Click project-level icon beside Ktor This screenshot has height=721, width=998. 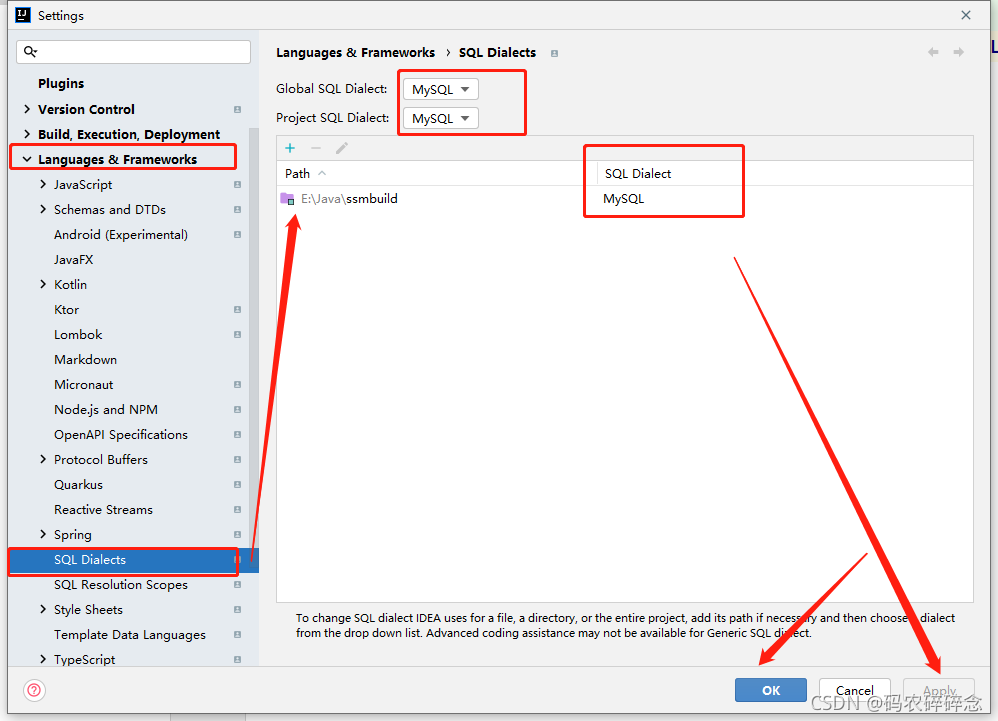[237, 309]
